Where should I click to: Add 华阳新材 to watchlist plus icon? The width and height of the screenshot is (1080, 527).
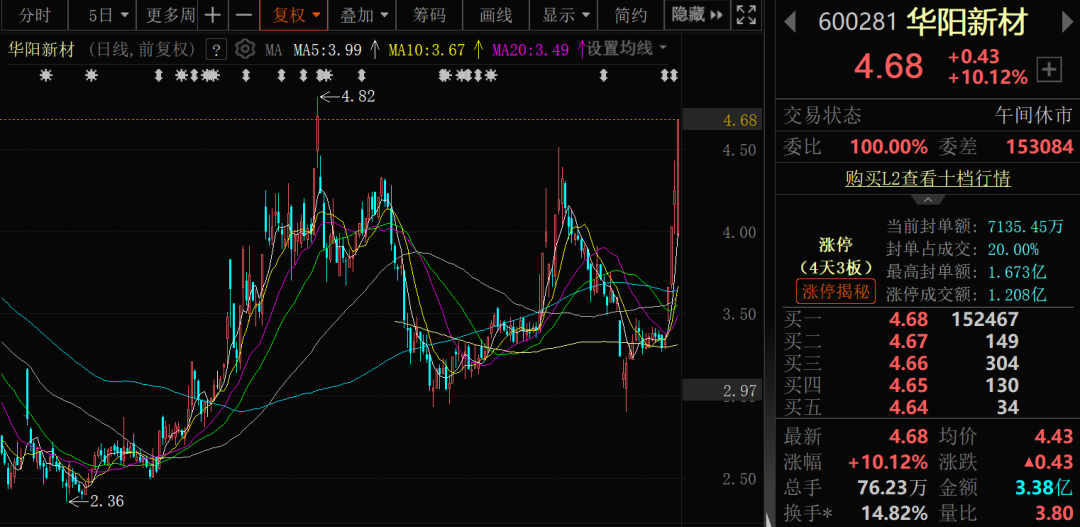(1049, 69)
